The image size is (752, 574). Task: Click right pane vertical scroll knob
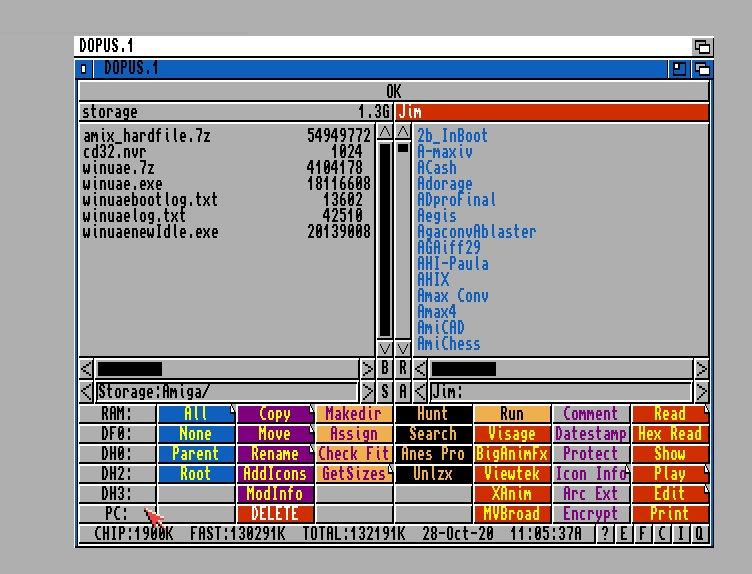(x=403, y=148)
